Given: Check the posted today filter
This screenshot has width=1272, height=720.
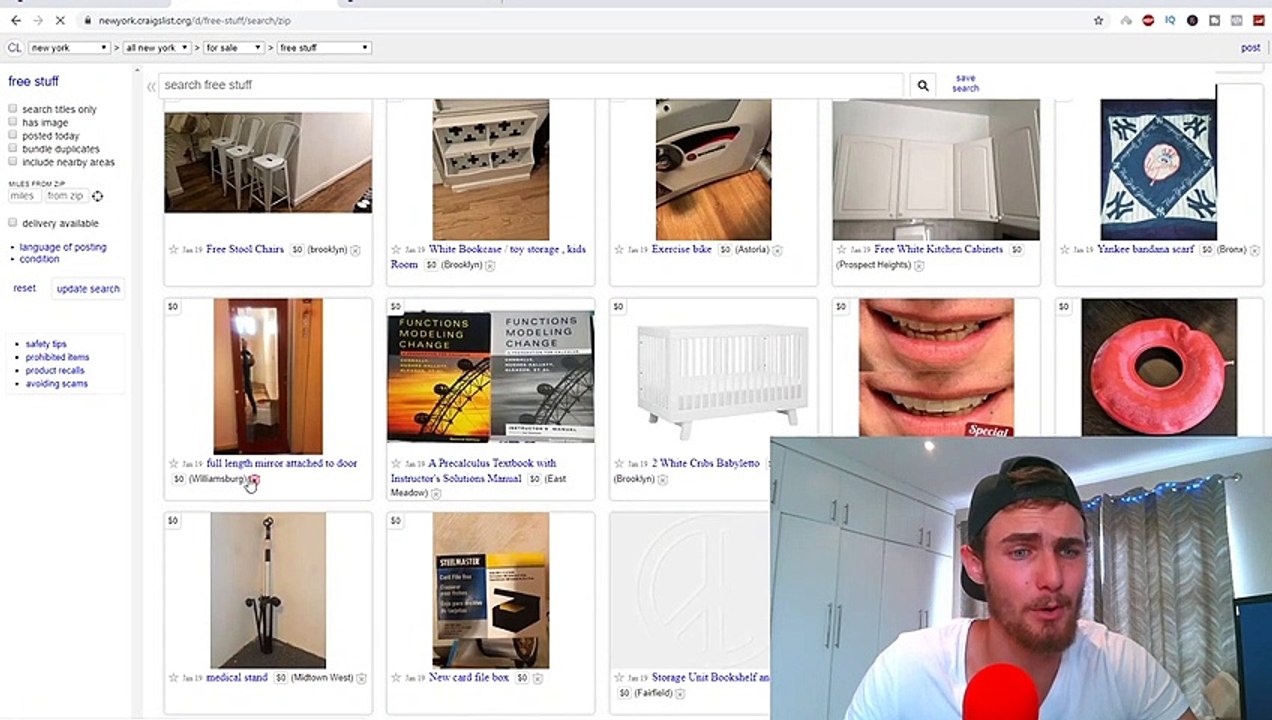Looking at the screenshot, I should click(x=13, y=135).
